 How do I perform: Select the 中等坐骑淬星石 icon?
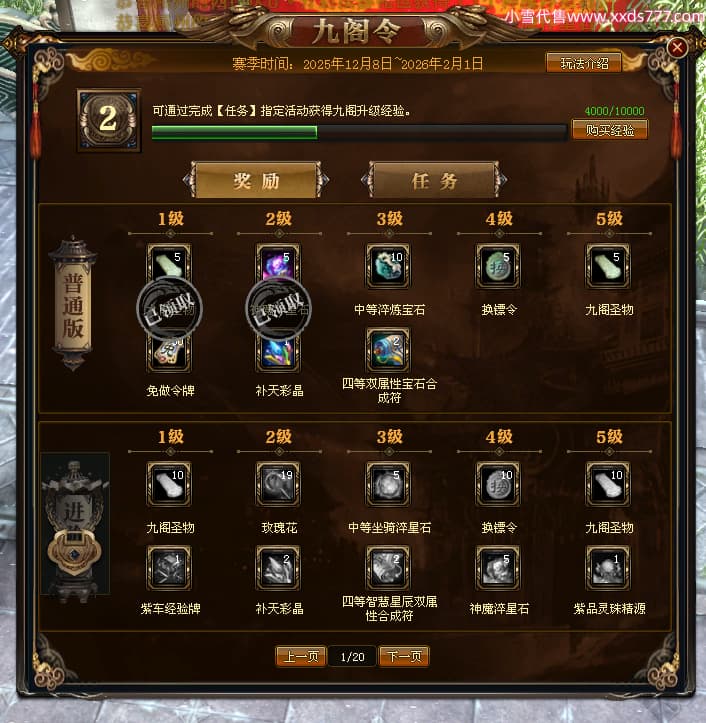point(388,484)
